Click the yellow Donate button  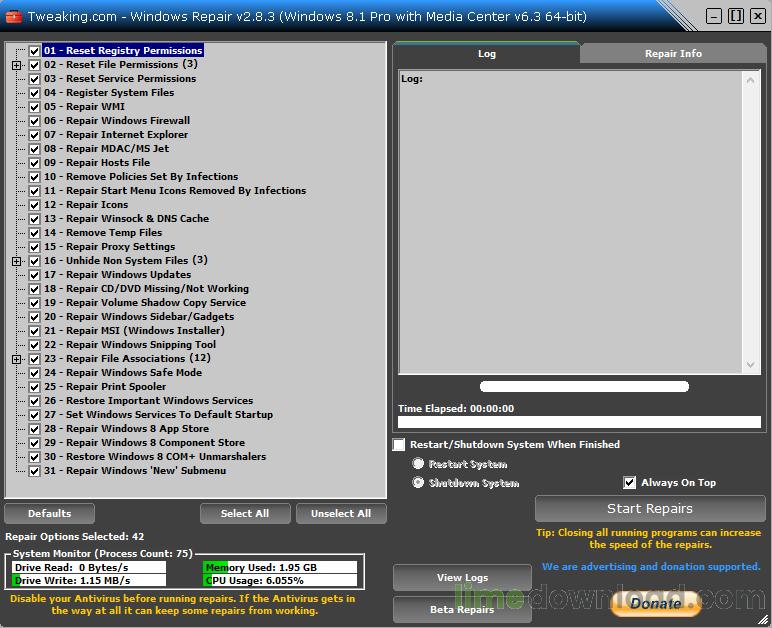(x=656, y=603)
